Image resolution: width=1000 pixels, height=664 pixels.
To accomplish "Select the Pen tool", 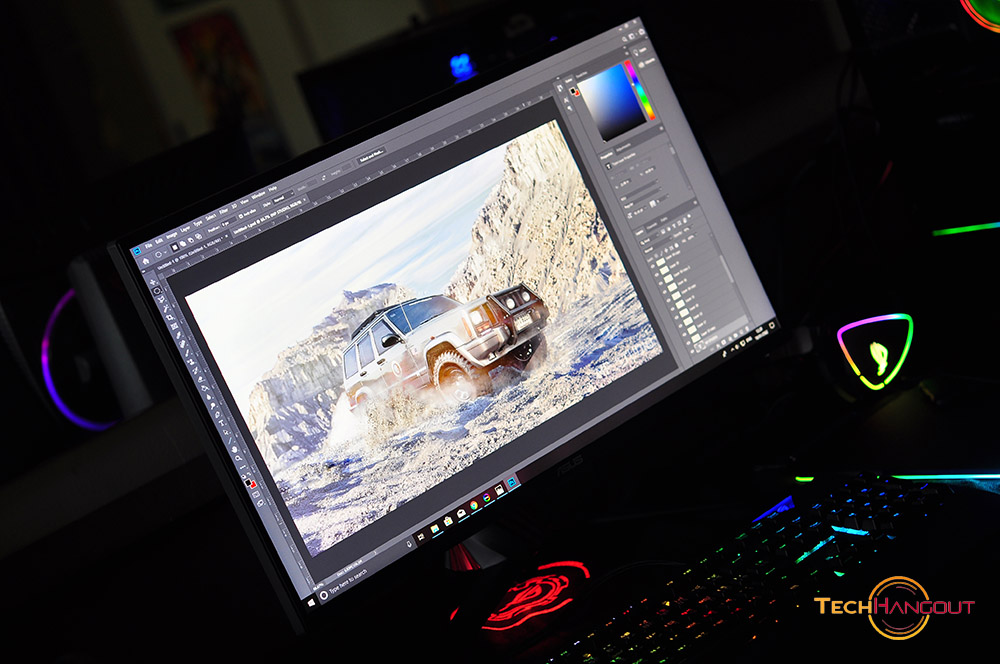I will (x=217, y=415).
